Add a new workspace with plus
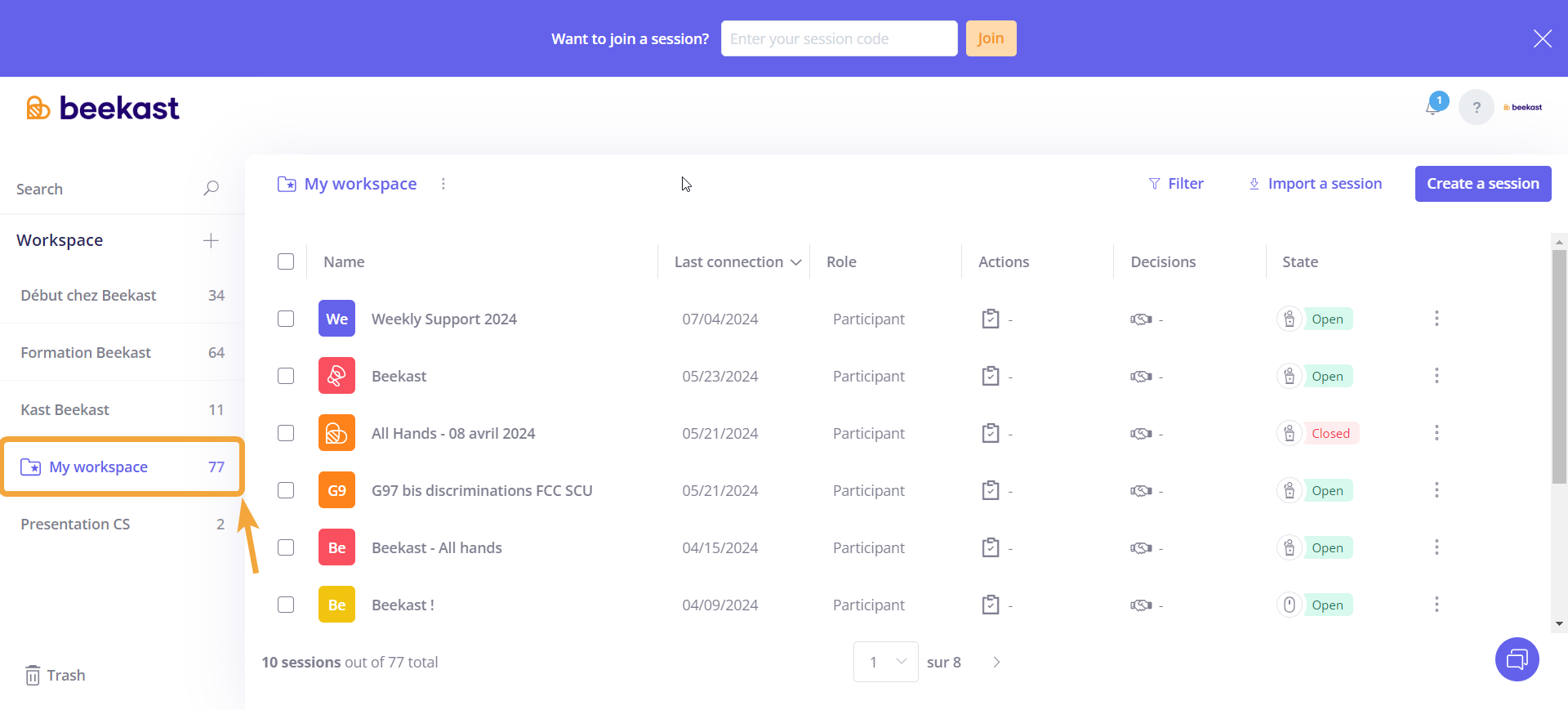 [x=211, y=240]
